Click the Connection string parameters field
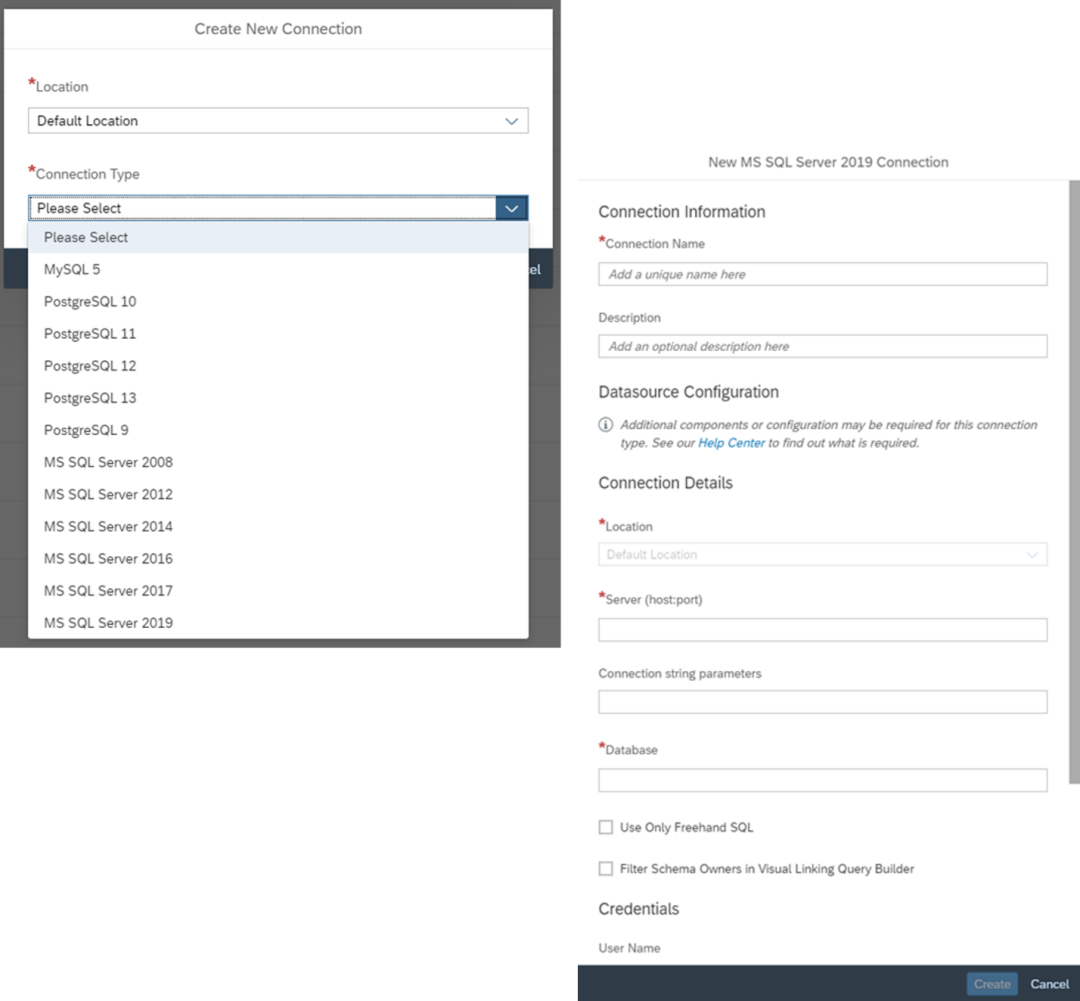1080x1001 pixels. pos(822,702)
